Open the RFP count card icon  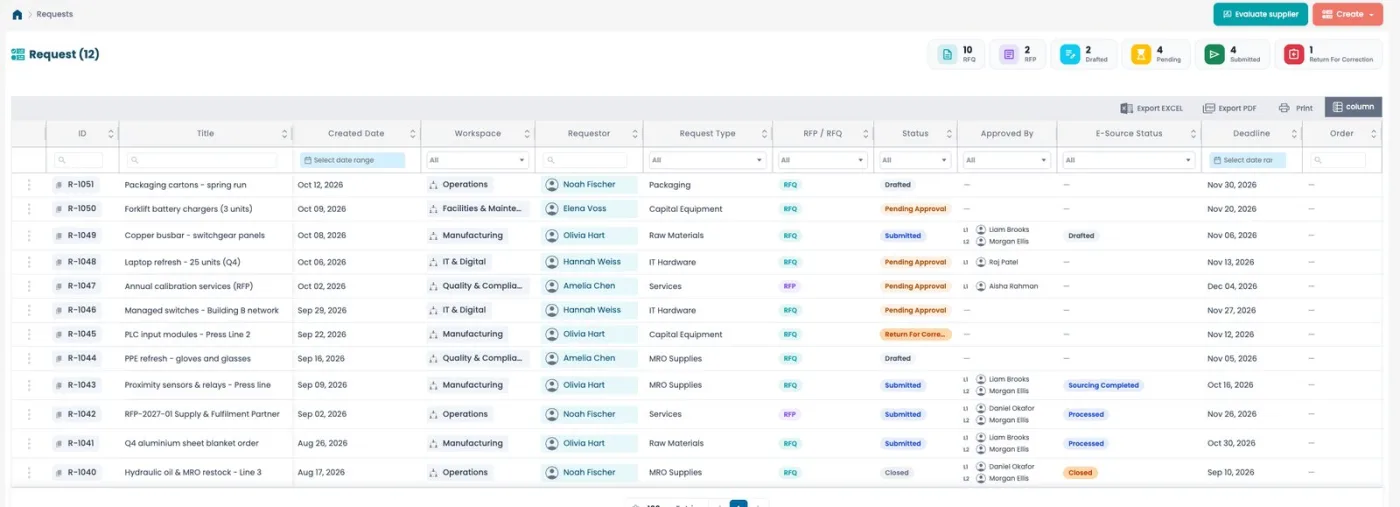pos(1008,55)
